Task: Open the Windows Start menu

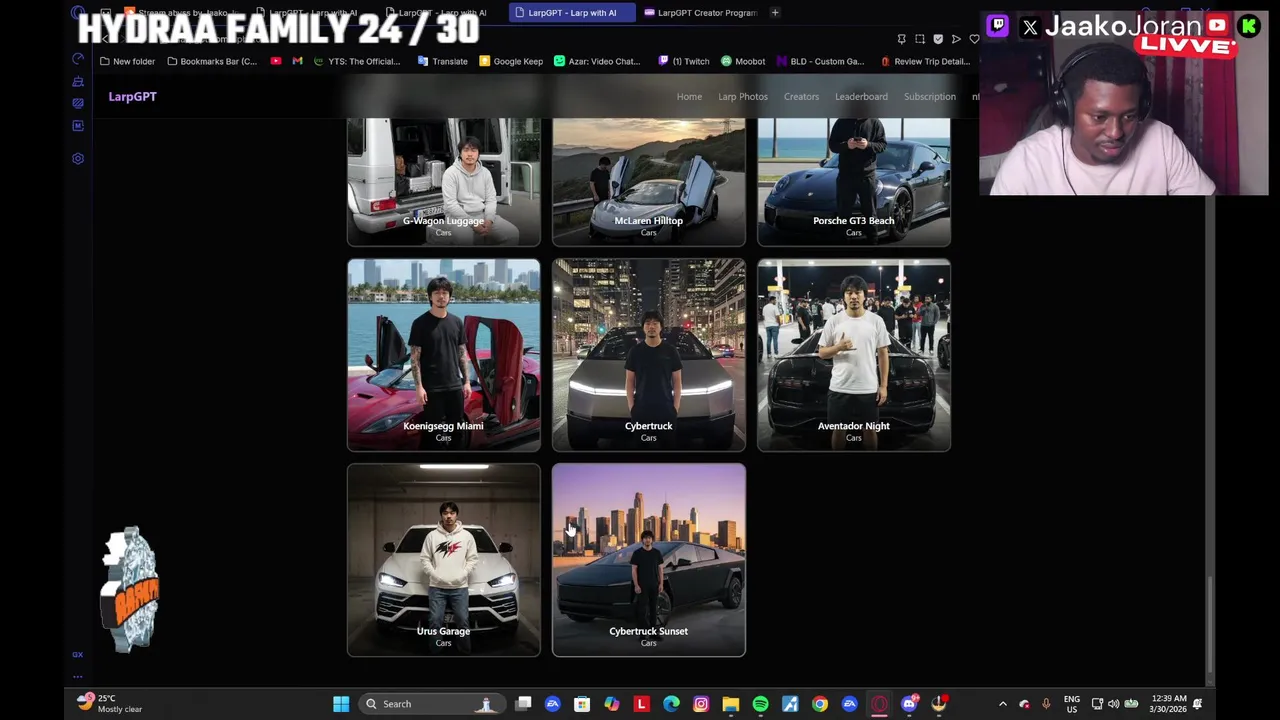Action: point(341,704)
